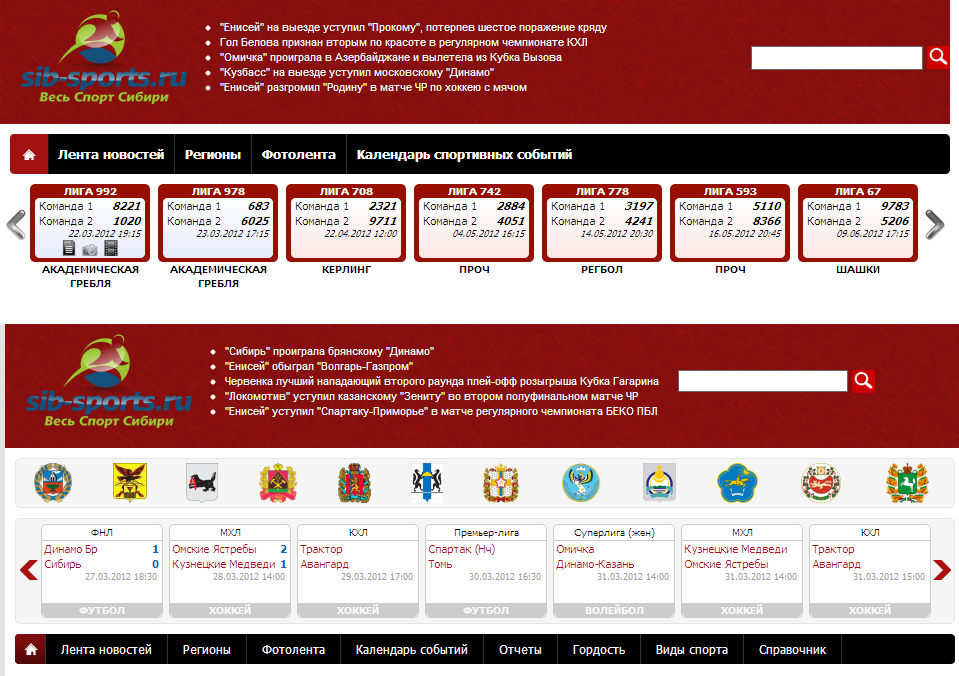Open the report document icon under ЛИГА 992
The image size is (959, 676).
coord(69,248)
